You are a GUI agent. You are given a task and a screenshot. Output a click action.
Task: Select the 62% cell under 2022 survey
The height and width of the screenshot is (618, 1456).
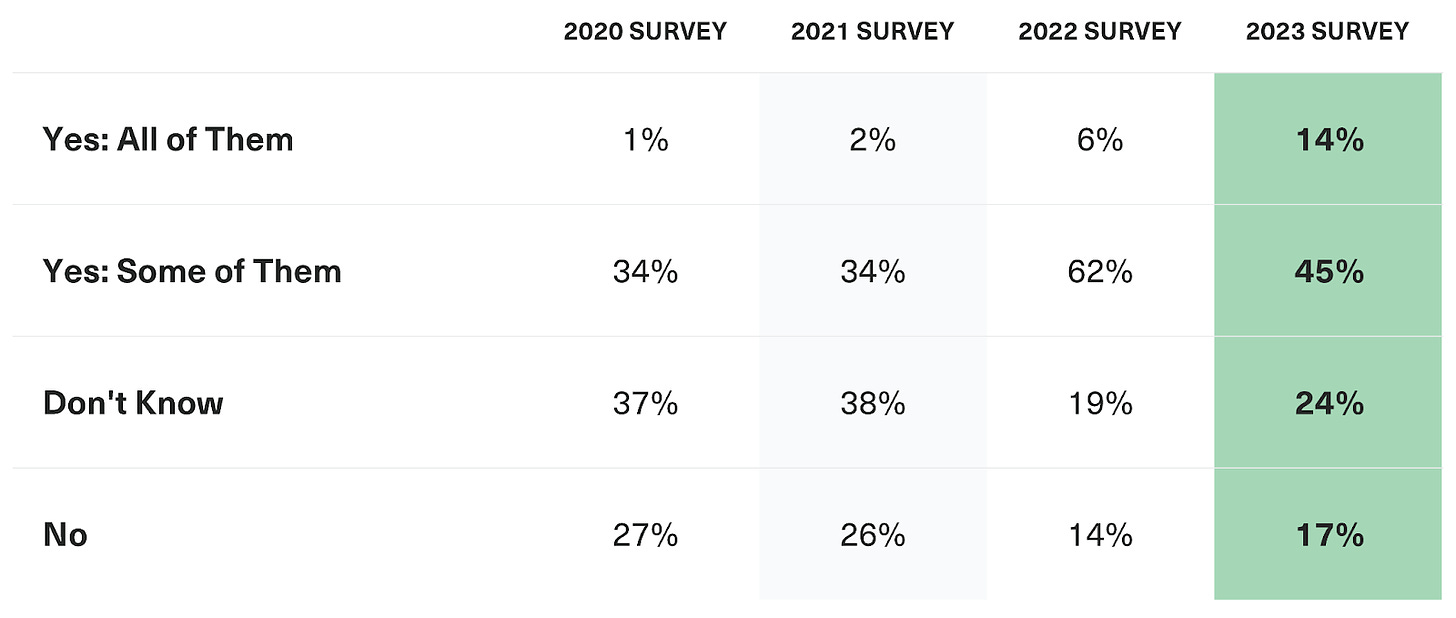tap(1100, 271)
